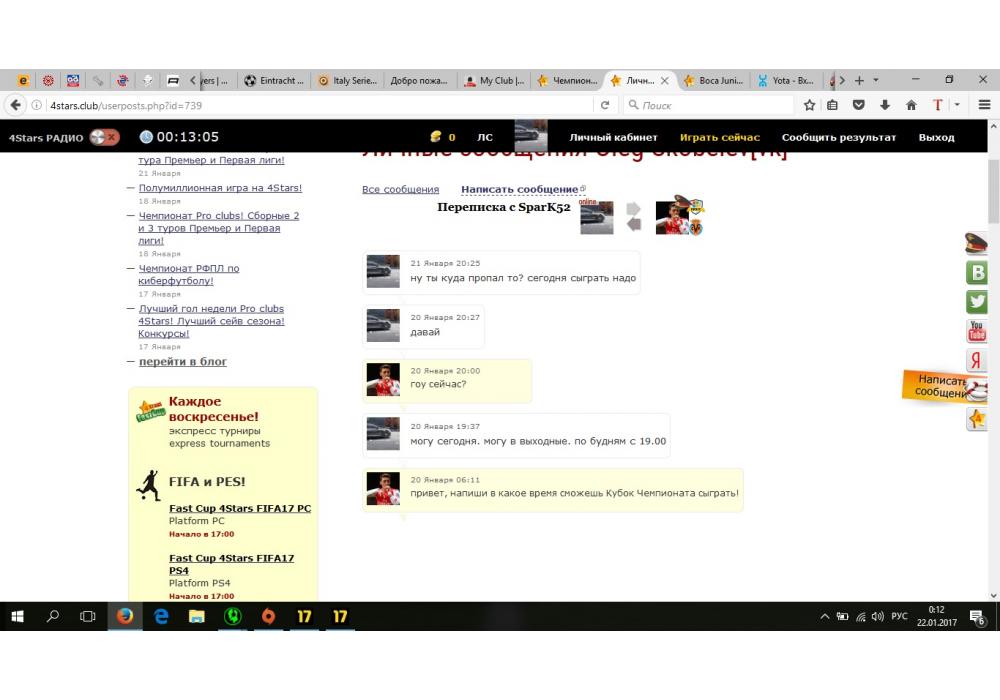Click the Twitter bird sidebar icon
The height and width of the screenshot is (700, 1000).
[x=977, y=302]
